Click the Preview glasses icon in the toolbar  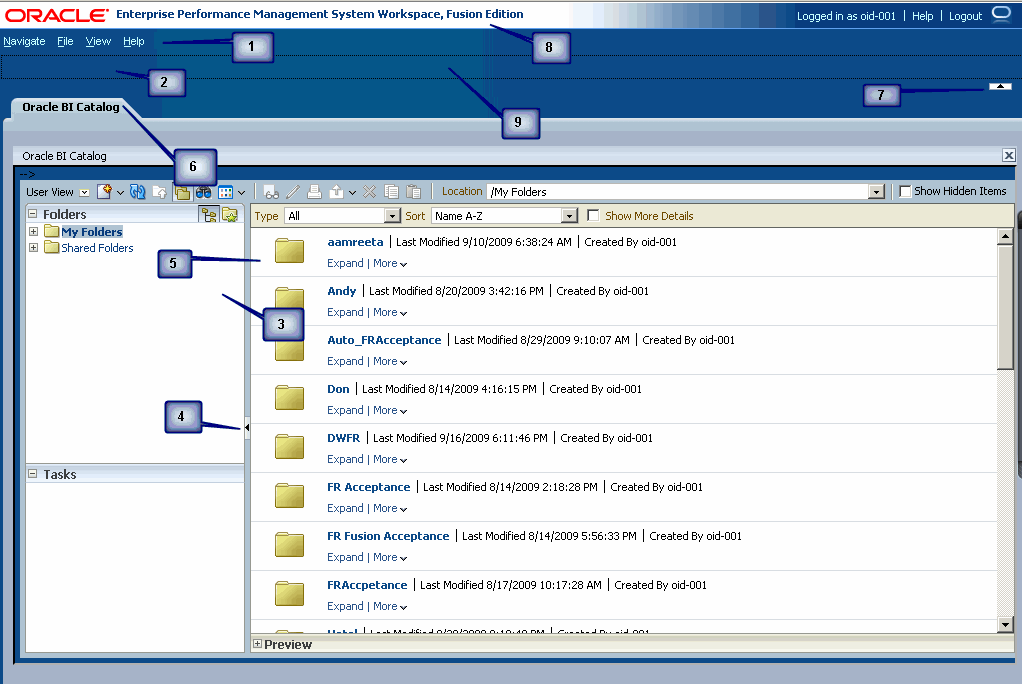pos(272,192)
